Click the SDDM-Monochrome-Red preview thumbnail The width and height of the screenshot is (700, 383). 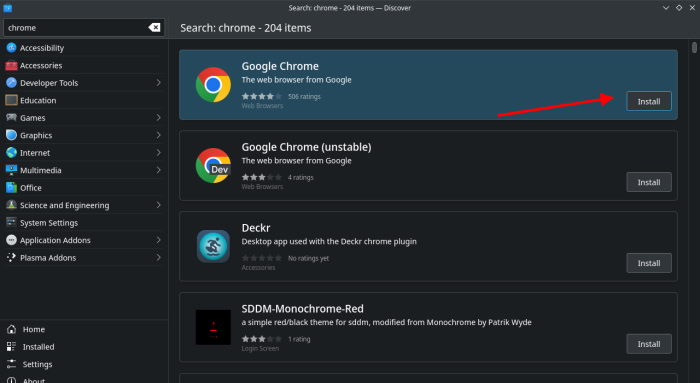coord(213,327)
